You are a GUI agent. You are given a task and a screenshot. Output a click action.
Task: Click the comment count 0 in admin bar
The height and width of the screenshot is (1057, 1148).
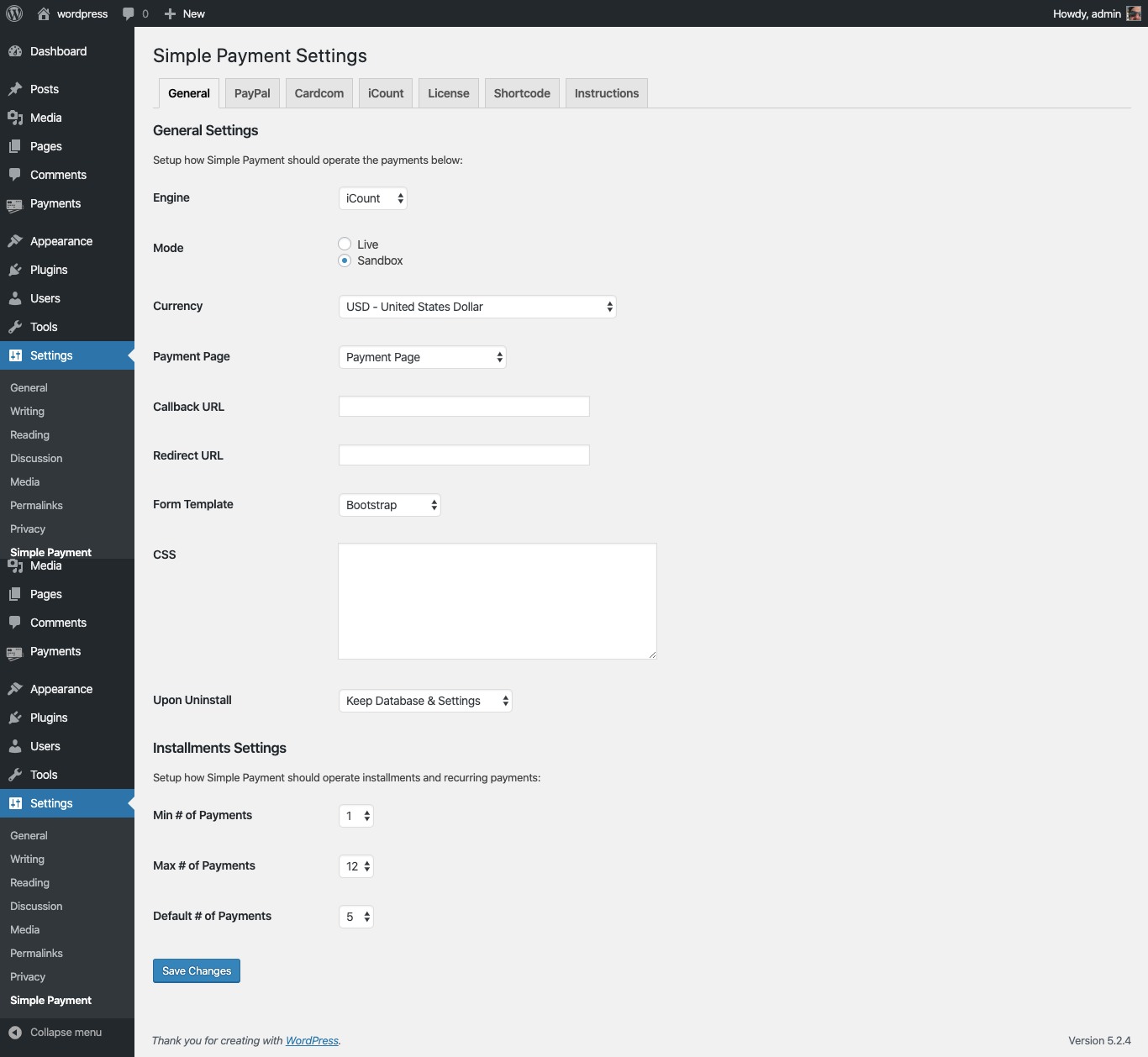[145, 13]
